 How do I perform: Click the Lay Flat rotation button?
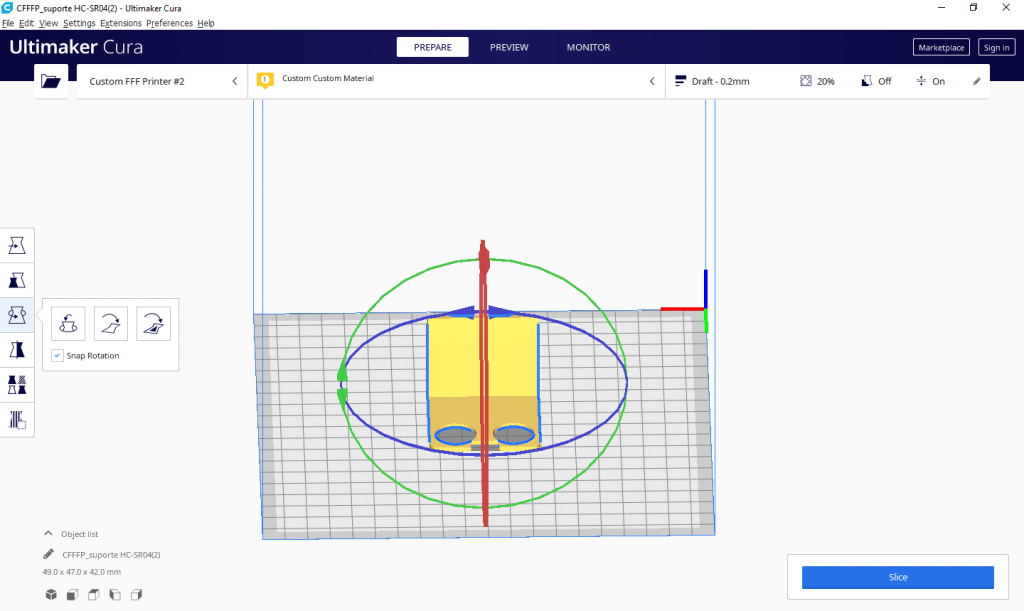pos(110,323)
